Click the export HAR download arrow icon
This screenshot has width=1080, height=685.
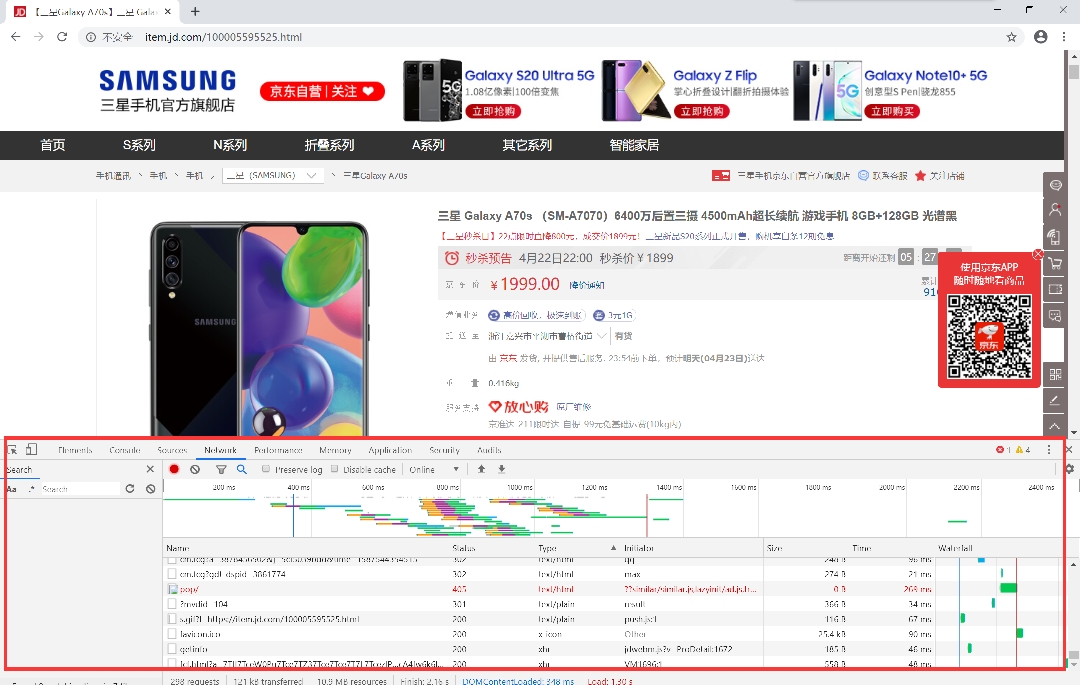pos(501,469)
